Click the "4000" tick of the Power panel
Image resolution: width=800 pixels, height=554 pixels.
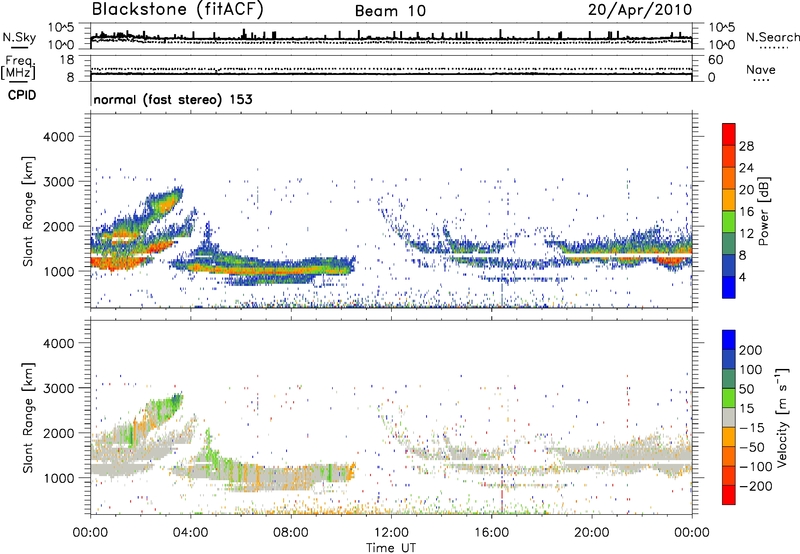tap(58, 137)
